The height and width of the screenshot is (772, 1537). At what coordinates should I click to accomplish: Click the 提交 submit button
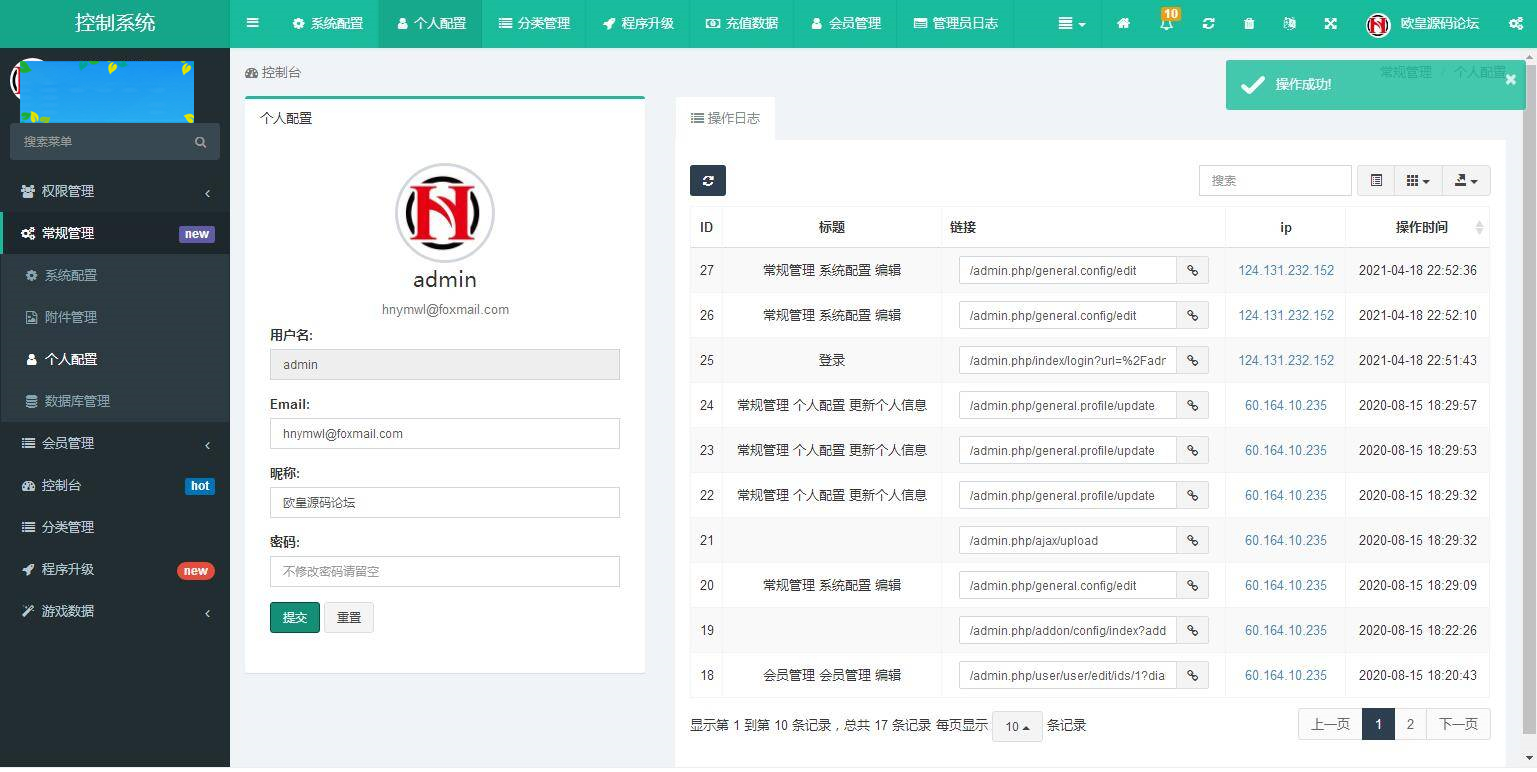[294, 617]
